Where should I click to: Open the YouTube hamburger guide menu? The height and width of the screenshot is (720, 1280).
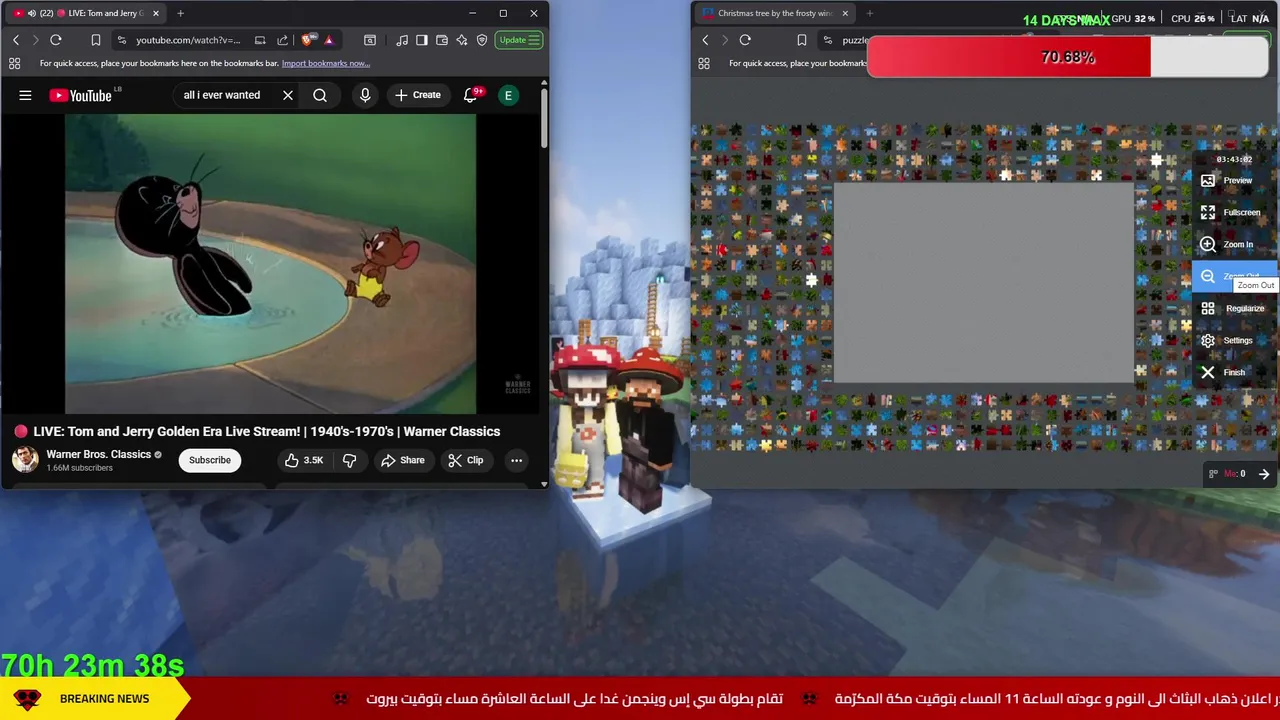pos(25,95)
